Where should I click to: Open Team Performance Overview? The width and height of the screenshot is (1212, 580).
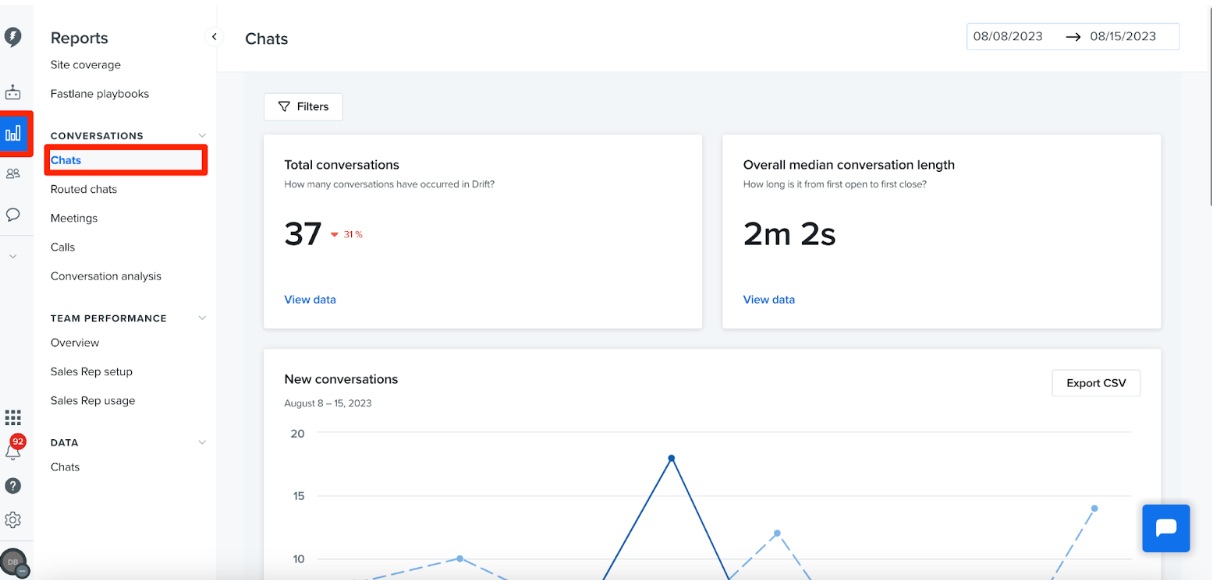(x=75, y=343)
